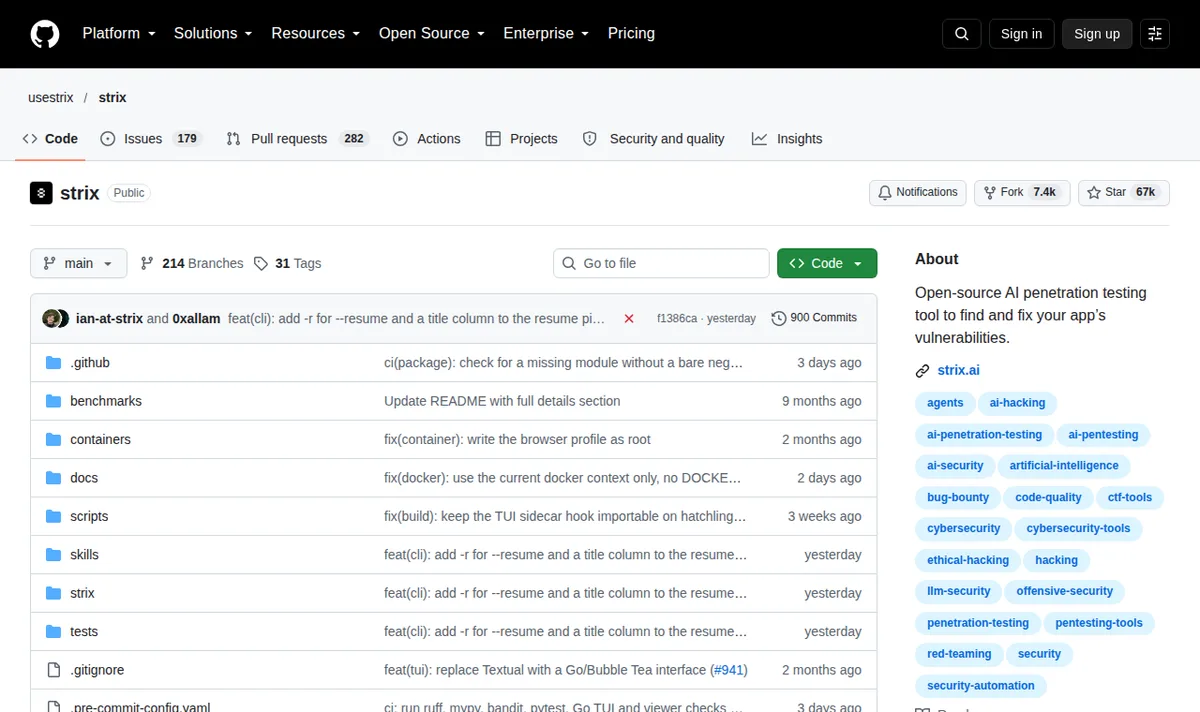The image size is (1200, 712).
Task: Open the strix folder icon
Action: (54, 593)
